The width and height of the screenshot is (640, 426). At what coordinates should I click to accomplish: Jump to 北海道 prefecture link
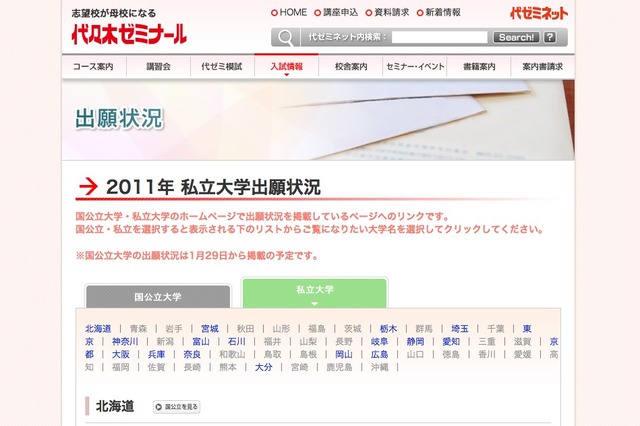click(98, 328)
